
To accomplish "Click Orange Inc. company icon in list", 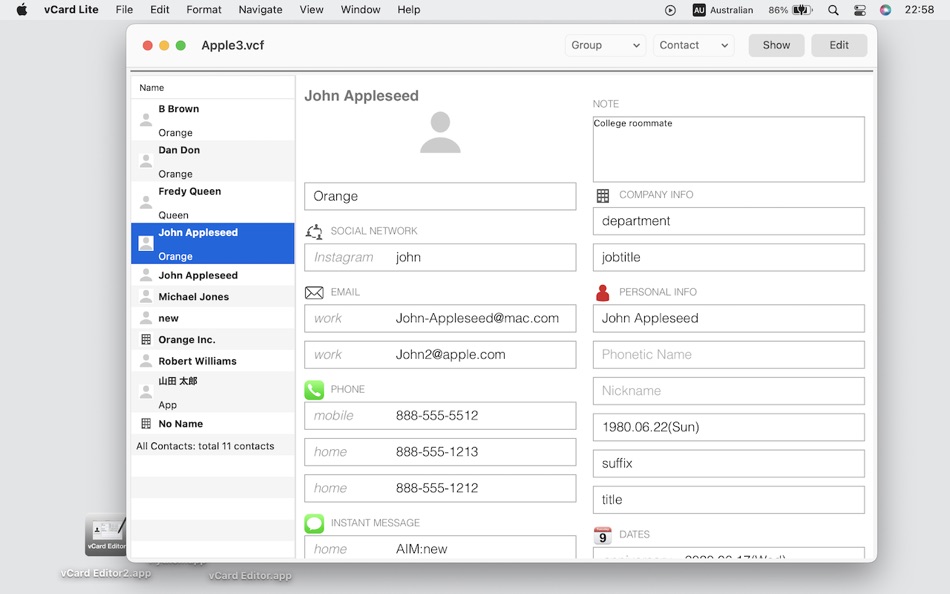I will click(146, 339).
